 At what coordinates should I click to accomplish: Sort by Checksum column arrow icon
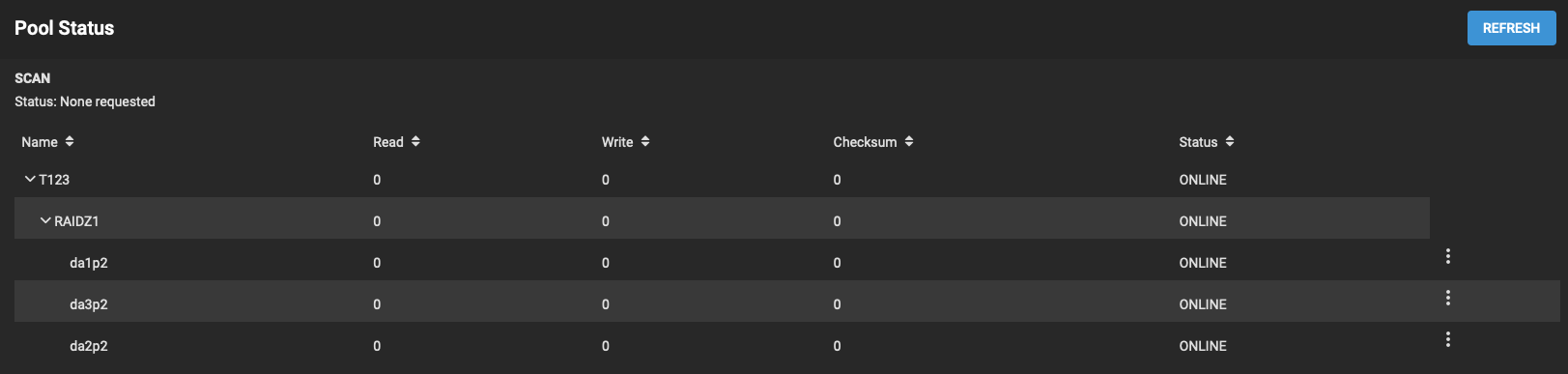(909, 141)
